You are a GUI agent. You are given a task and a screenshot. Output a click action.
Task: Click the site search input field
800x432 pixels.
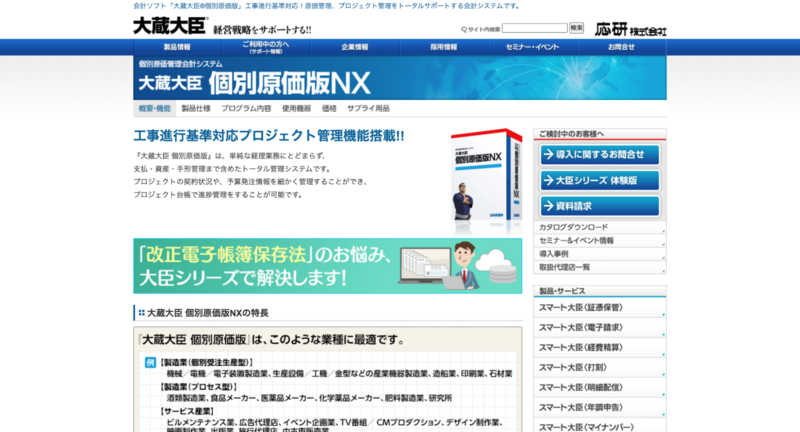click(x=535, y=28)
